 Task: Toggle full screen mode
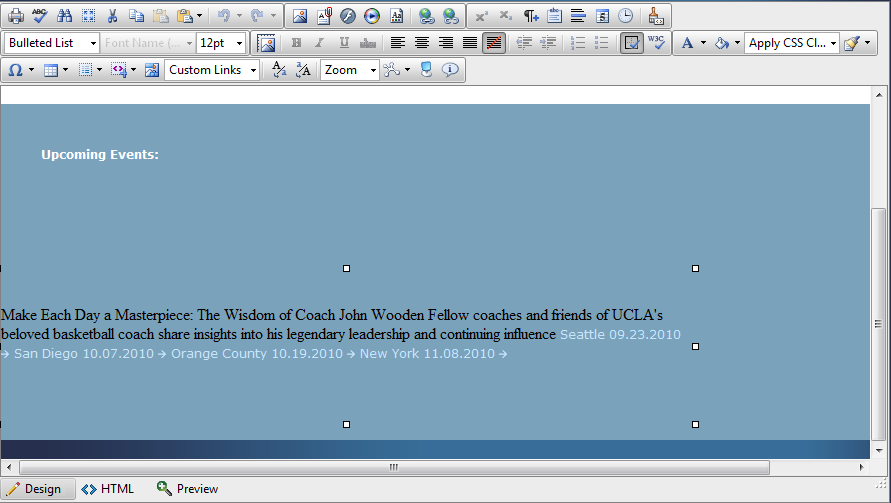[426, 70]
